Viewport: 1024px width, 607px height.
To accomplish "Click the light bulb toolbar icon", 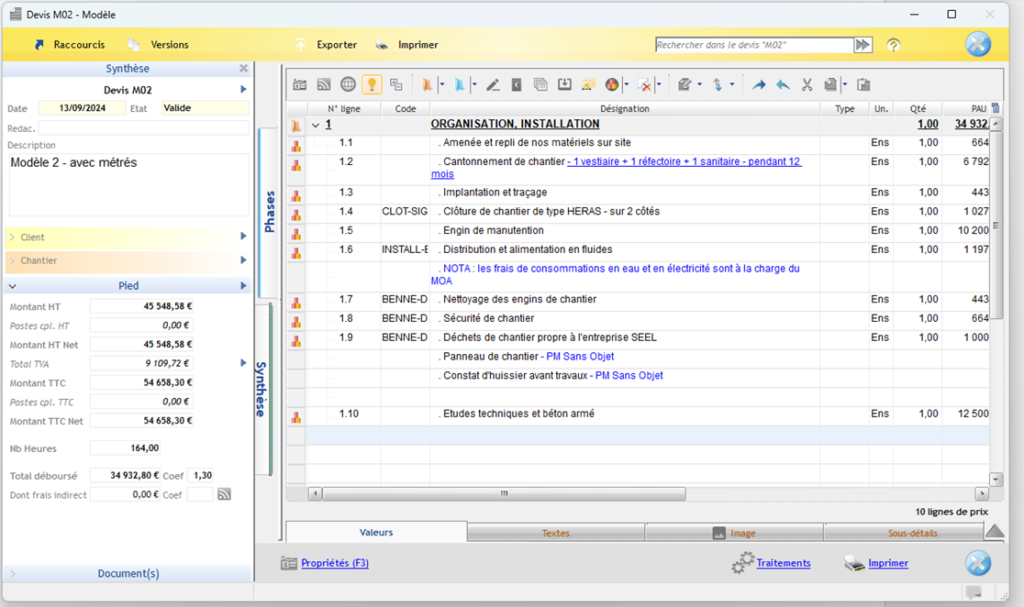I will (x=371, y=85).
